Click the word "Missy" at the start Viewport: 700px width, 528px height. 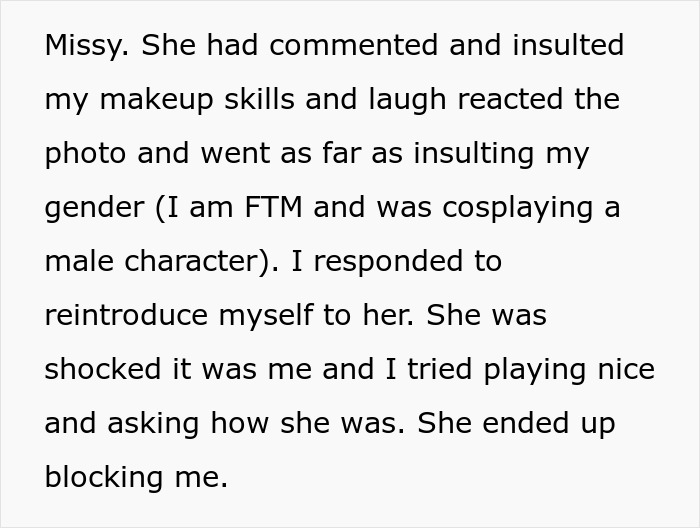click(85, 46)
